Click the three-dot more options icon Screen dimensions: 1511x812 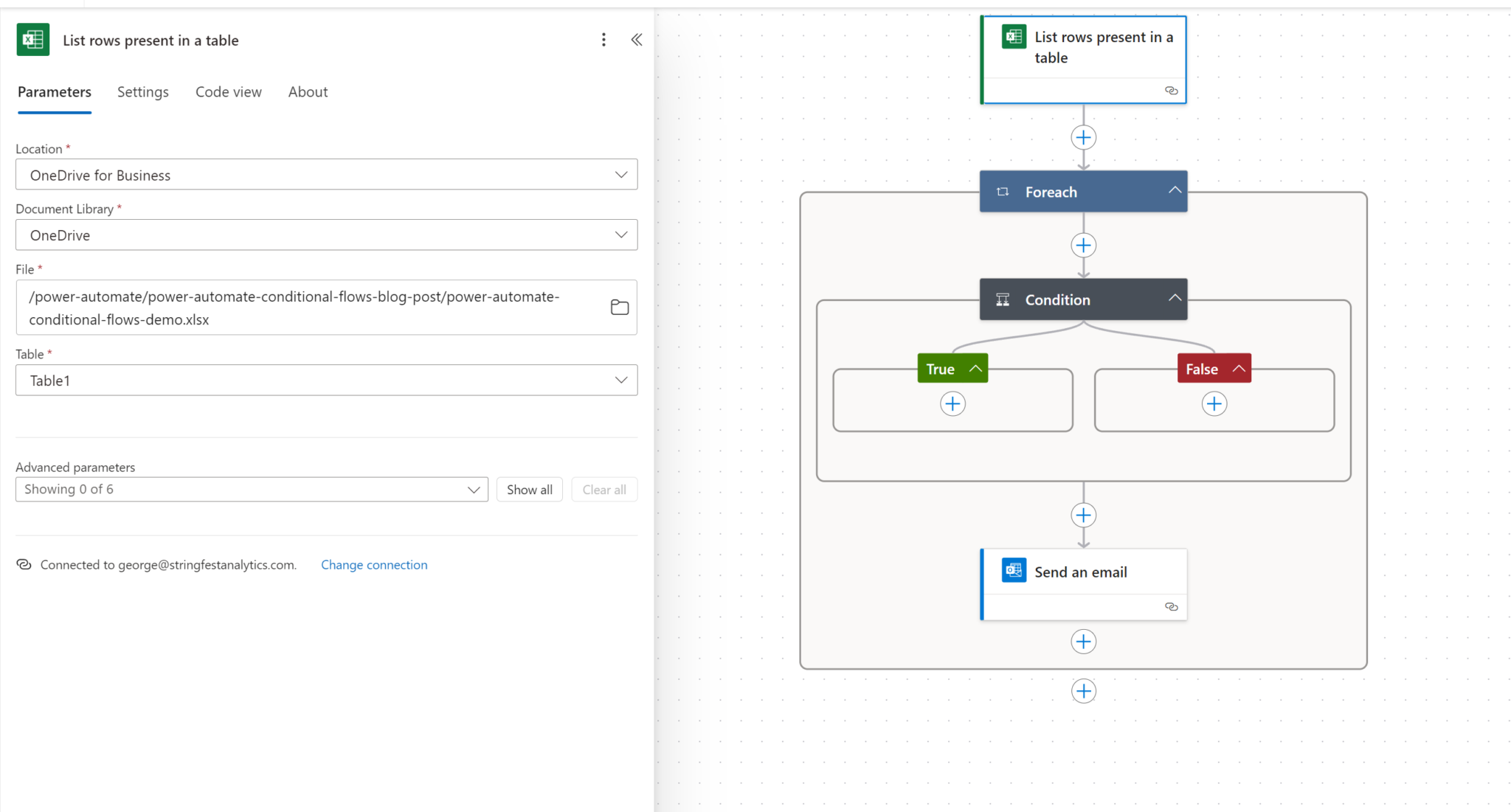click(x=604, y=40)
